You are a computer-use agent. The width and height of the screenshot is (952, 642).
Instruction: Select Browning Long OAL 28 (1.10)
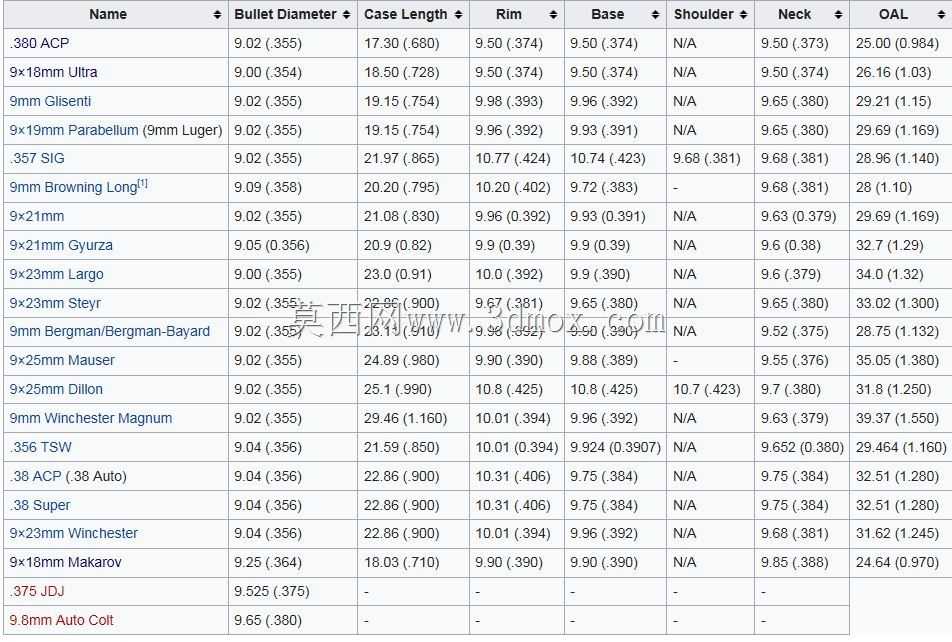point(883,187)
